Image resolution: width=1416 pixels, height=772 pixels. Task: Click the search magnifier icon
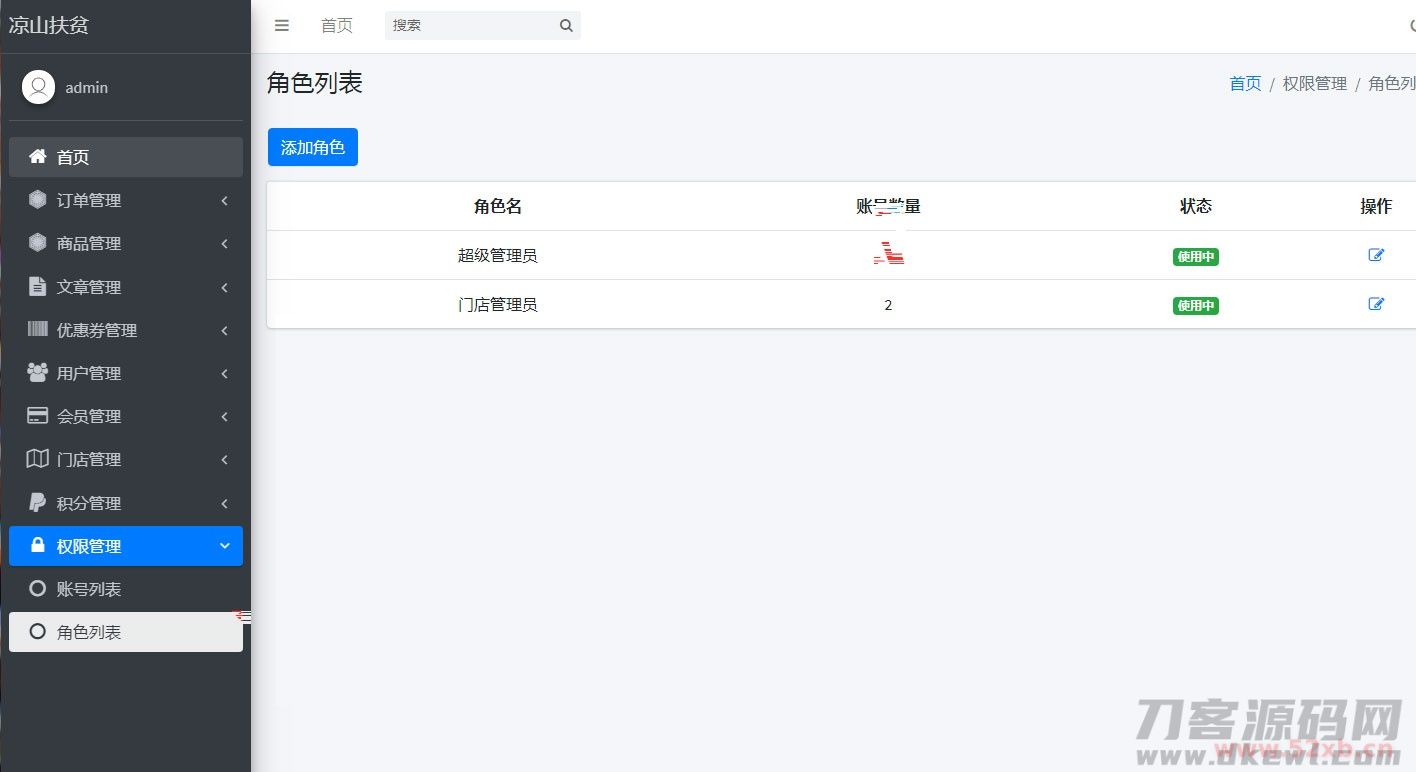pos(566,25)
